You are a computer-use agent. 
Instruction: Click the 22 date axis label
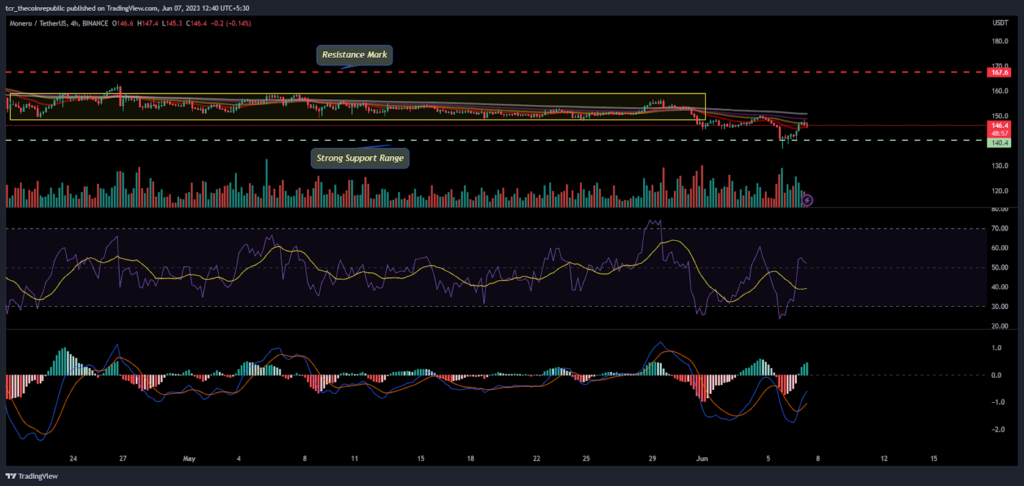(536, 459)
